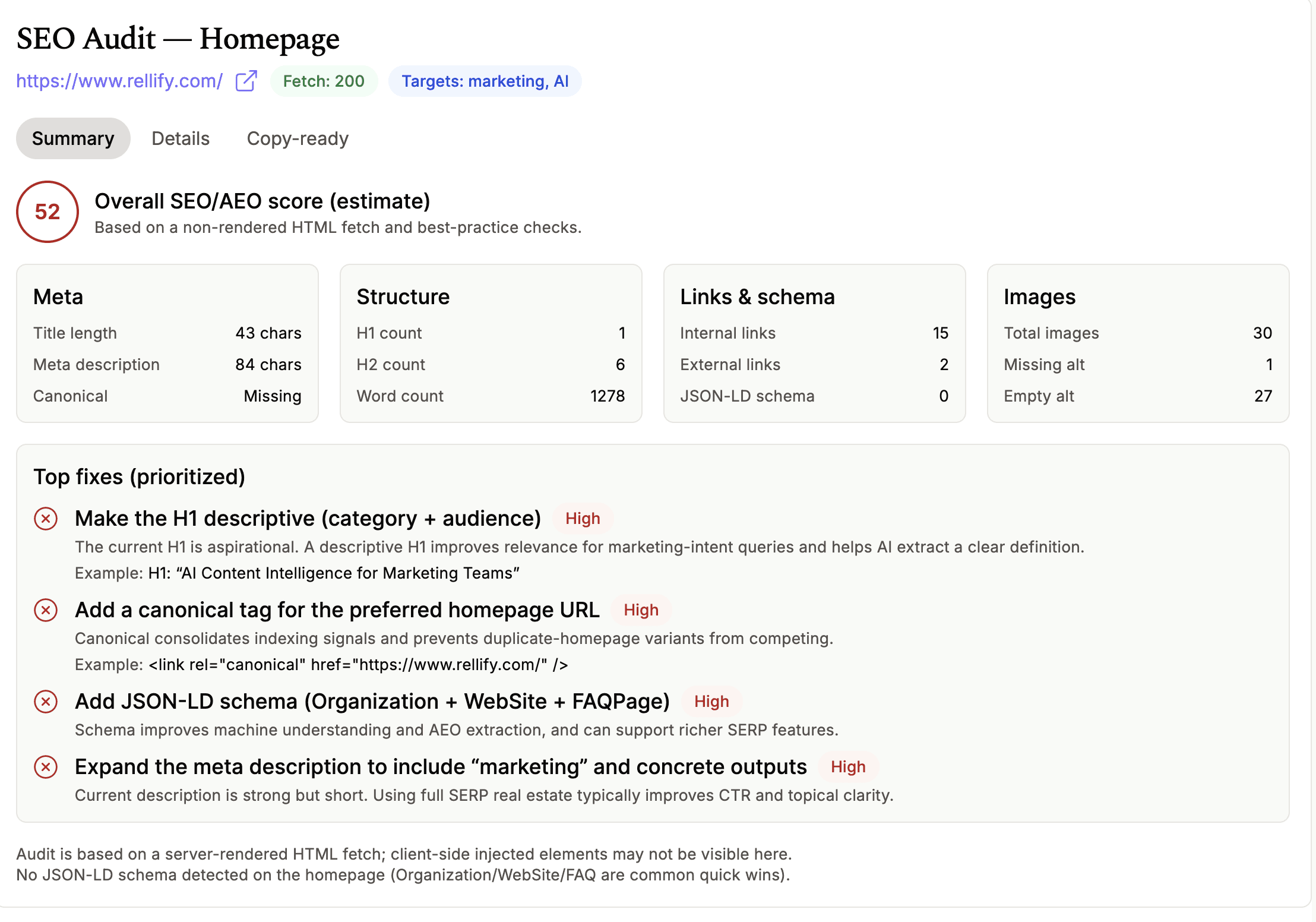Image resolution: width=1316 pixels, height=922 pixels.
Task: Click the external link icon beside the URL
Action: coord(246,81)
